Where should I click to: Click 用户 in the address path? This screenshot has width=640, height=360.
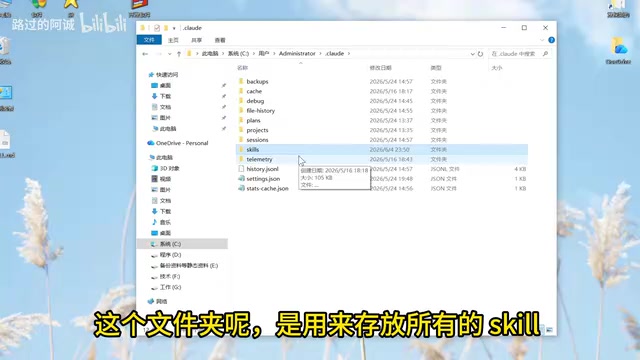264,53
